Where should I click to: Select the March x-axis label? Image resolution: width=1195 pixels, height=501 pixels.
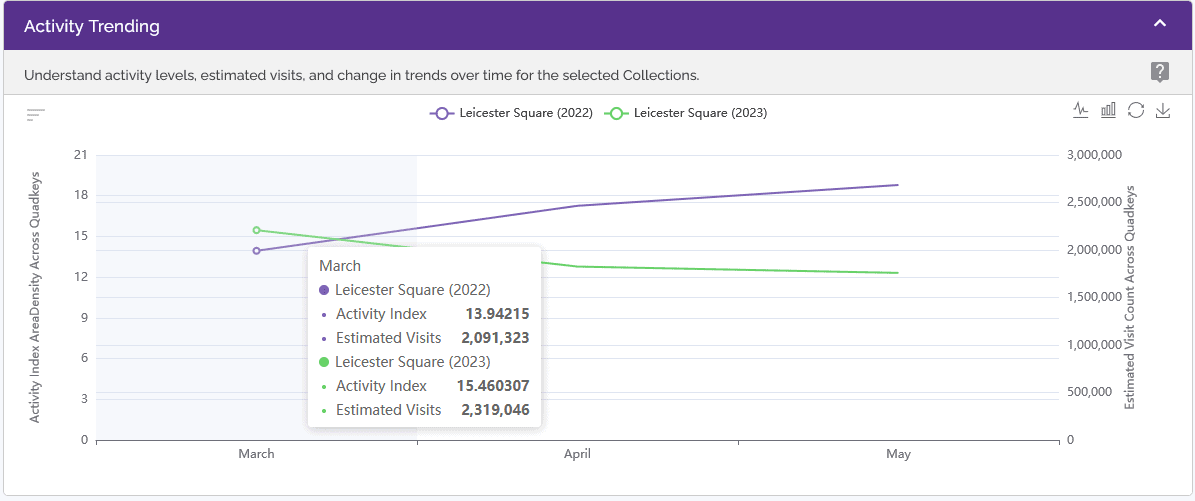pyautogui.click(x=256, y=454)
